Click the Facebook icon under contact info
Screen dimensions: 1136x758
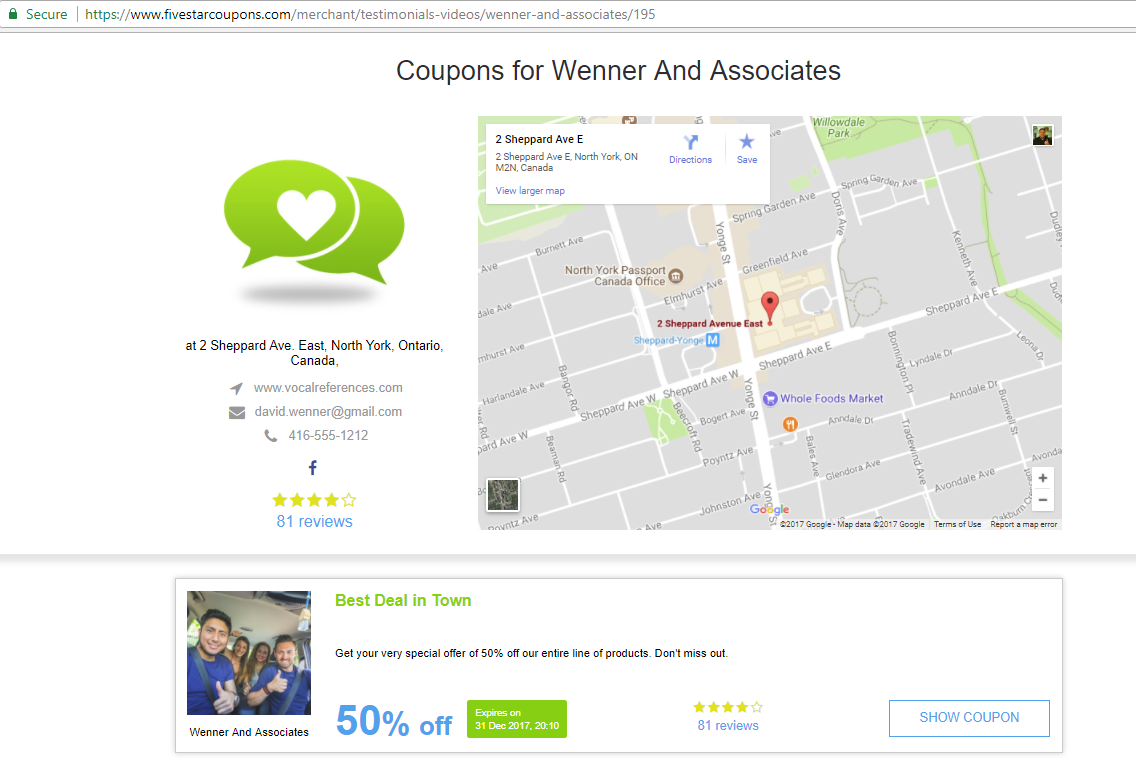312,467
